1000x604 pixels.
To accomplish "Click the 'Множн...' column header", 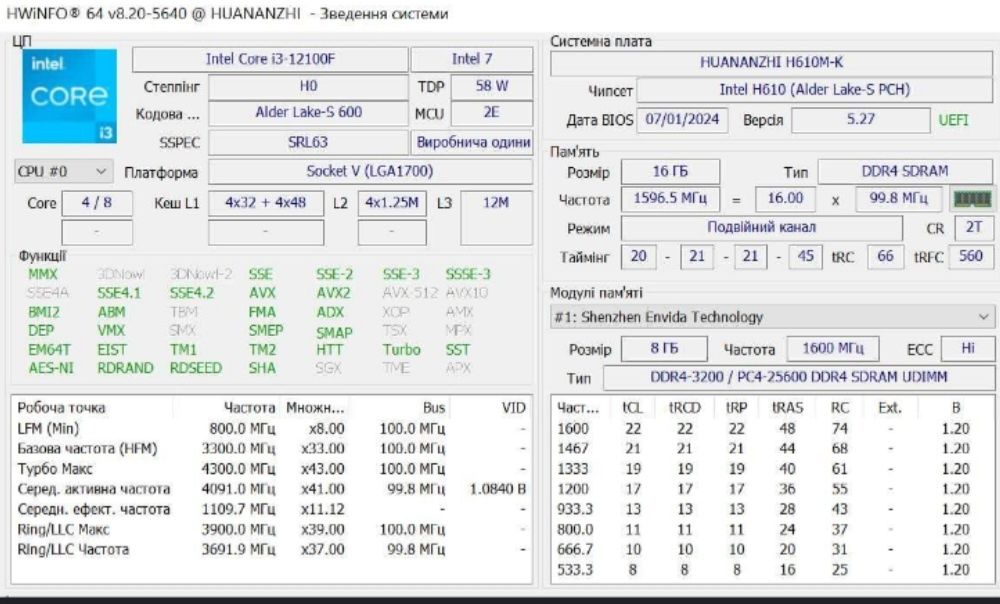I will click(315, 408).
